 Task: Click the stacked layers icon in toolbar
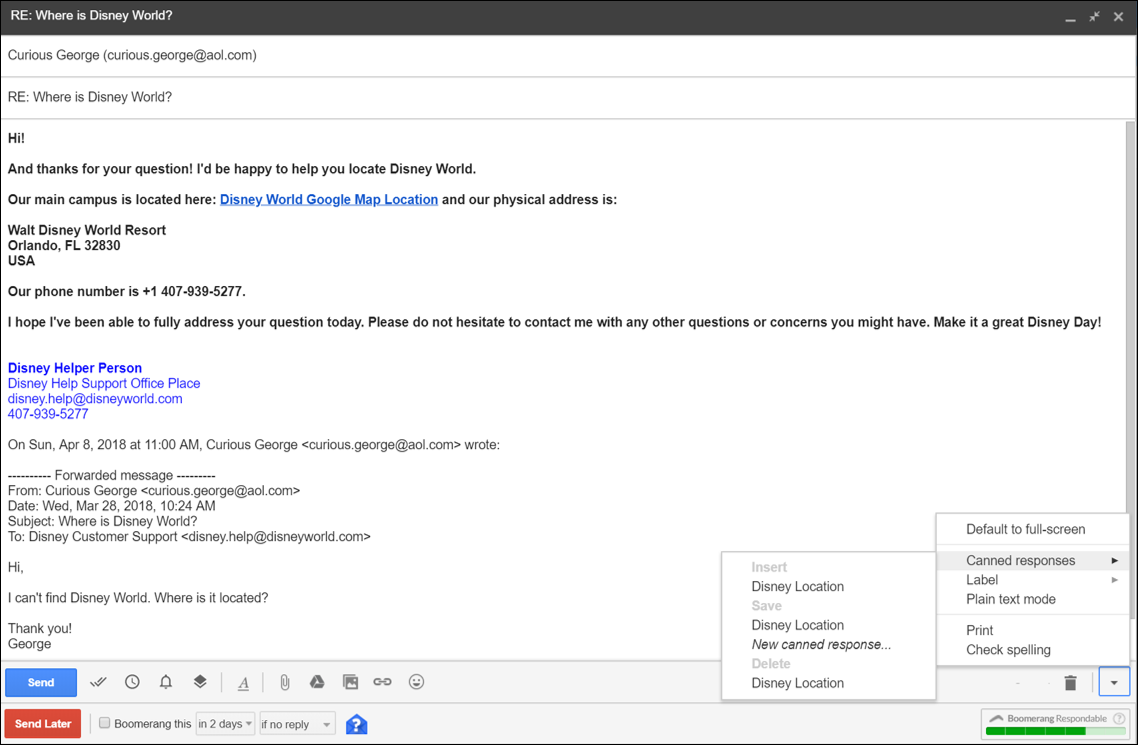[200, 682]
